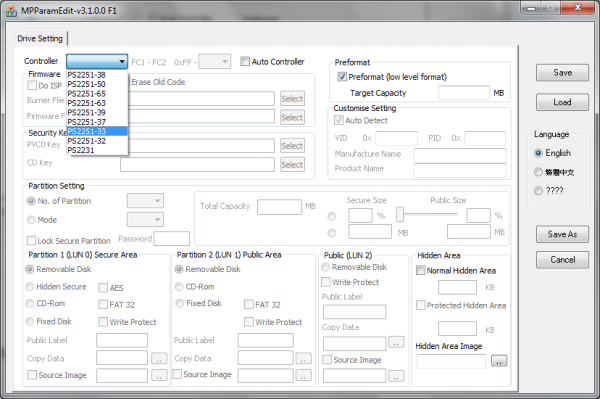Enable Protected Hidden Area checkbox
The width and height of the screenshot is (600, 399).
[421, 305]
